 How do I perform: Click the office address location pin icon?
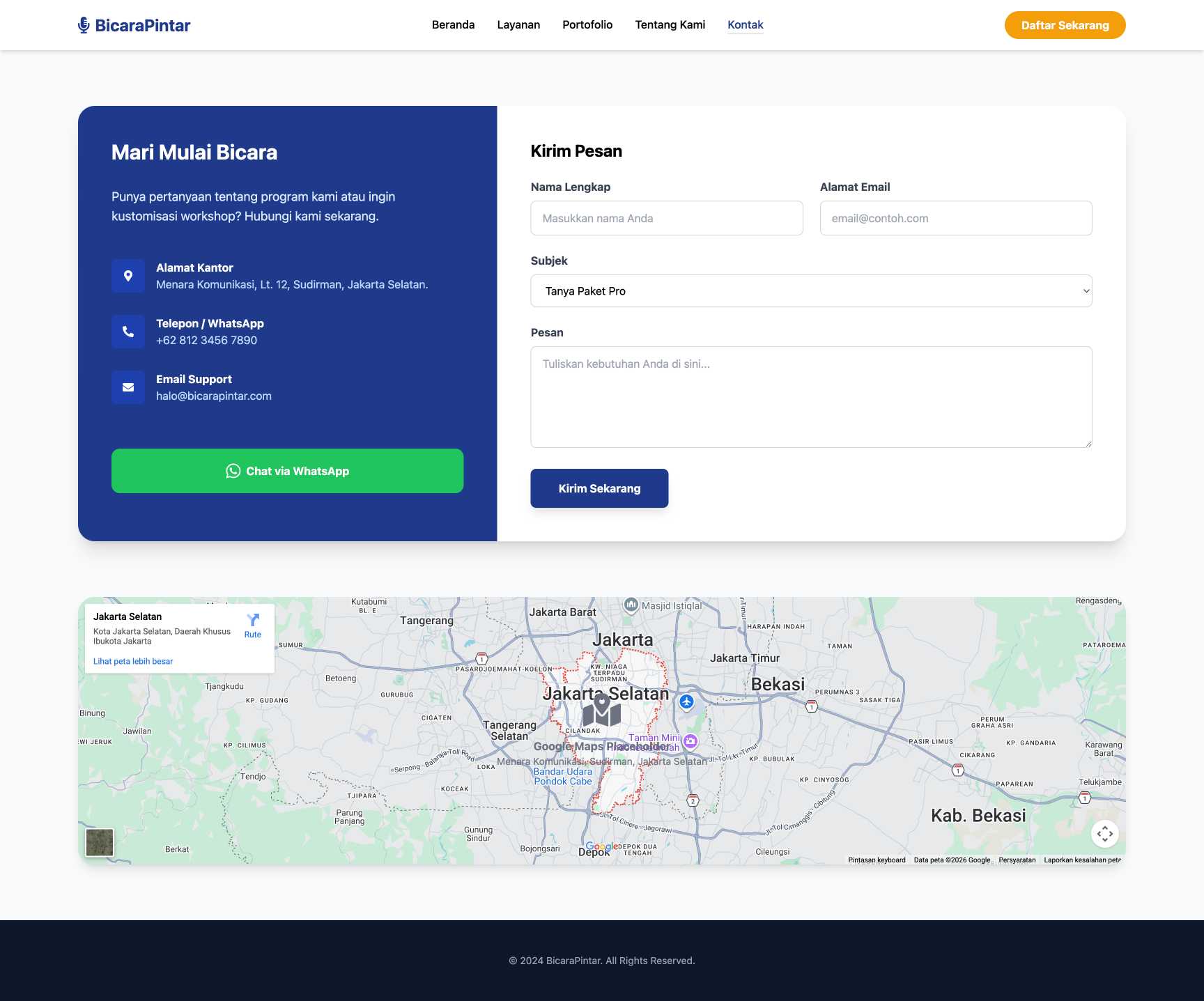(128, 276)
